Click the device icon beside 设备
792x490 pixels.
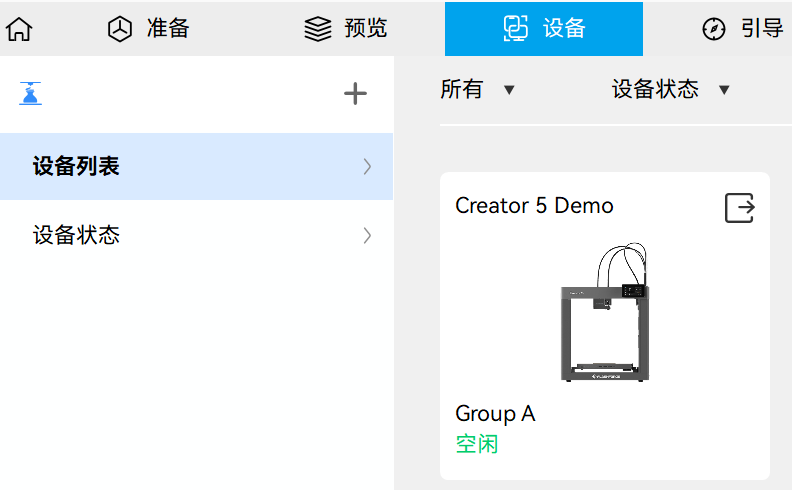pos(515,28)
